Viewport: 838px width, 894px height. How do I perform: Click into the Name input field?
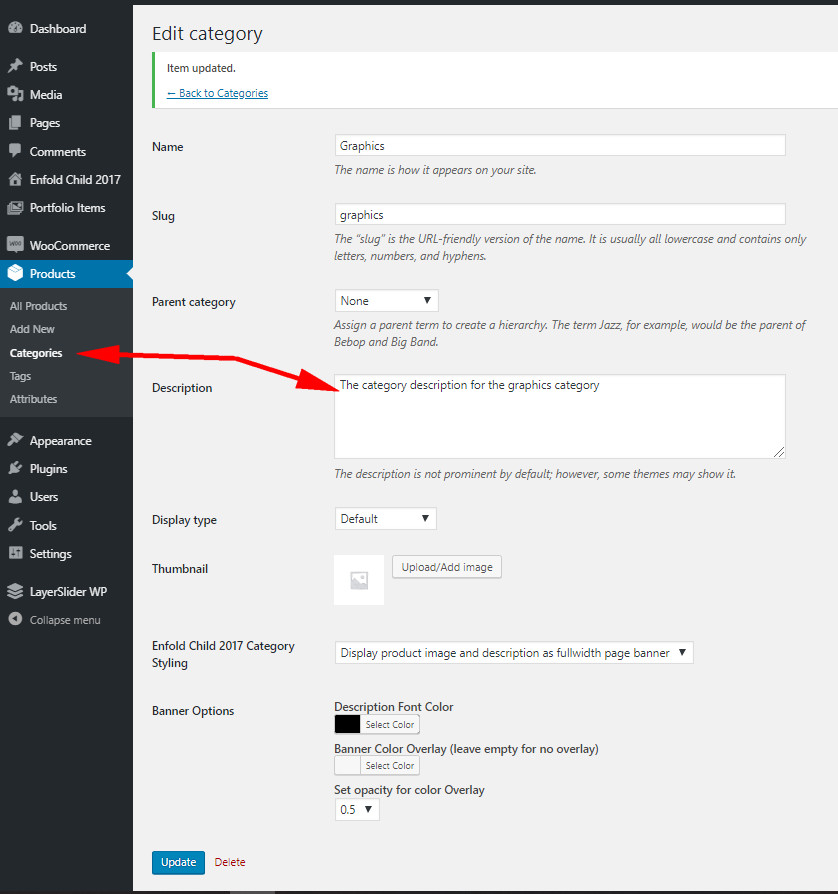(560, 145)
